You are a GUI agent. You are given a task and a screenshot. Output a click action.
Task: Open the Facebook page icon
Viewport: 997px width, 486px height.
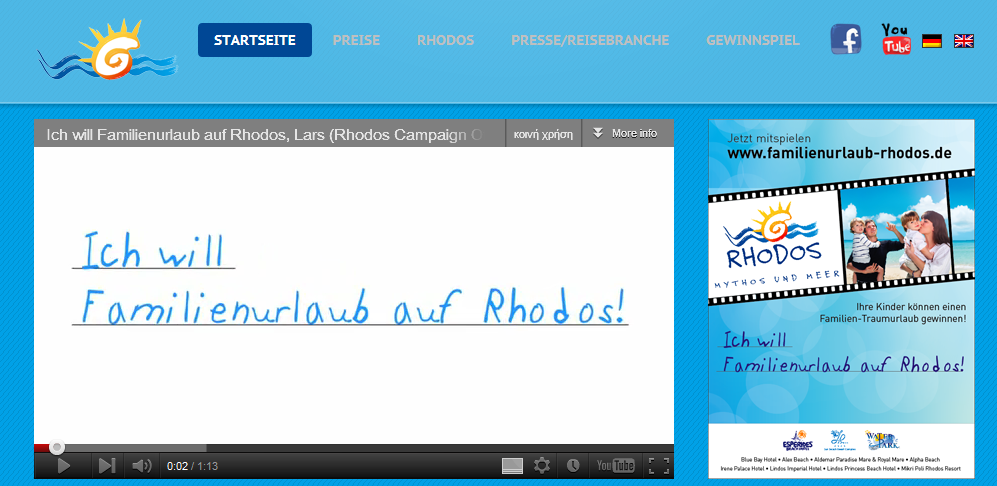(x=845, y=40)
